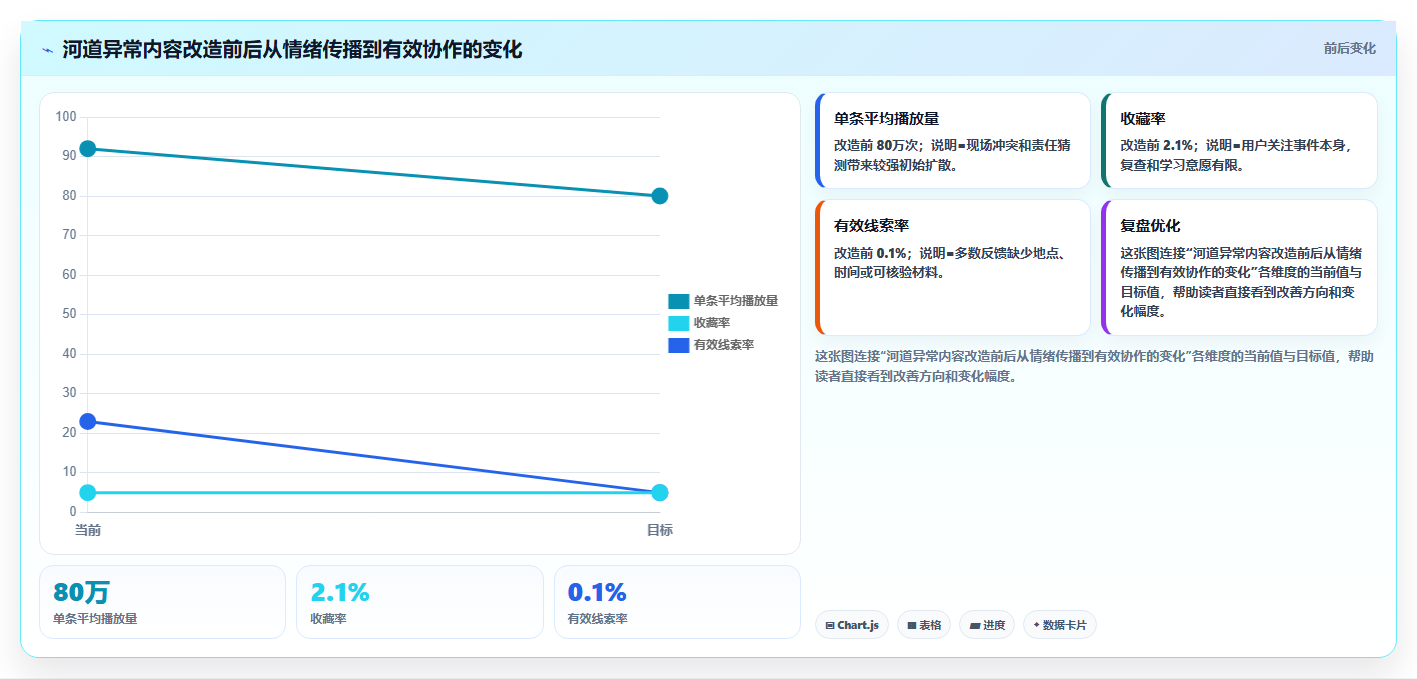
Task: Click the star icon in 数据卡片 tag
Action: 1036,625
